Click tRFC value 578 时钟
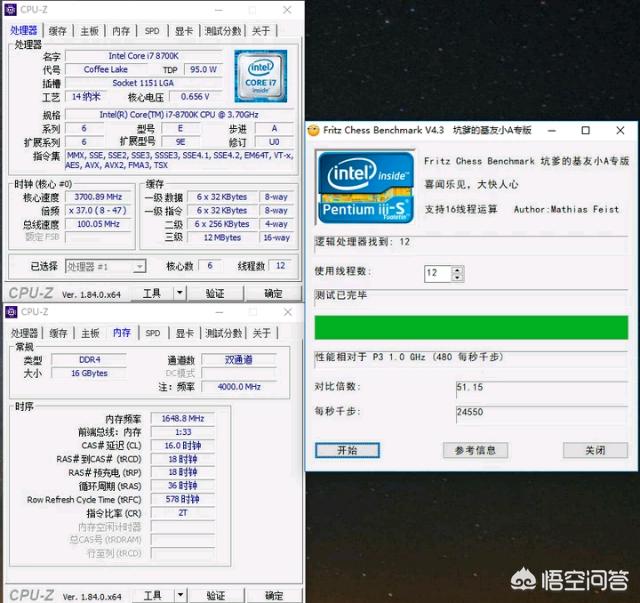 [183, 499]
